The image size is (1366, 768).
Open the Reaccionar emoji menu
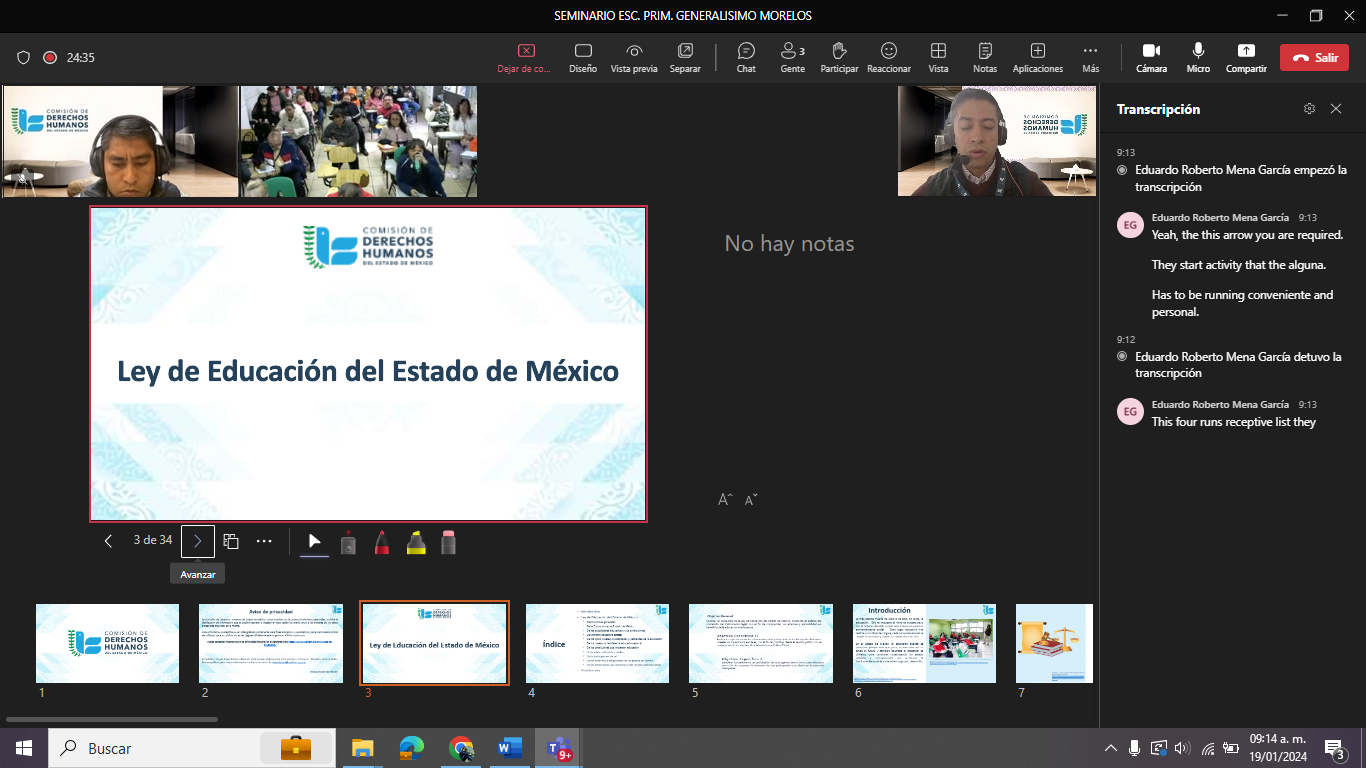coord(888,57)
